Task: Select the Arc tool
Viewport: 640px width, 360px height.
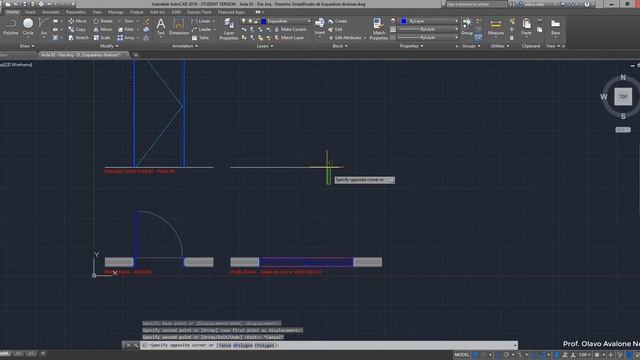Action: 43,27
